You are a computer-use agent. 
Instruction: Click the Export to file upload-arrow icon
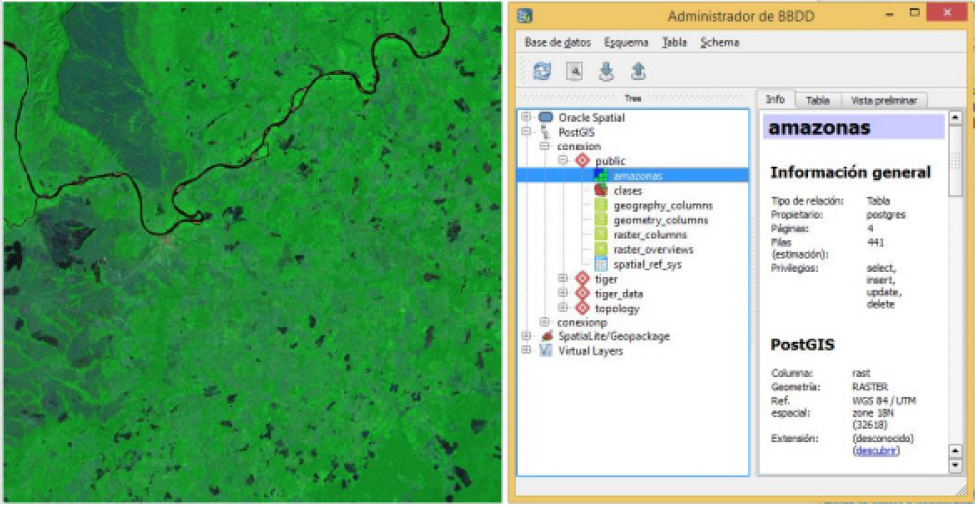coord(638,71)
